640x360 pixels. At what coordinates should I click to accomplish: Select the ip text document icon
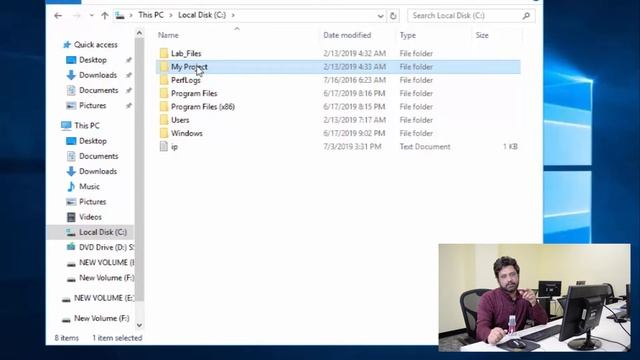pyautogui.click(x=164, y=147)
